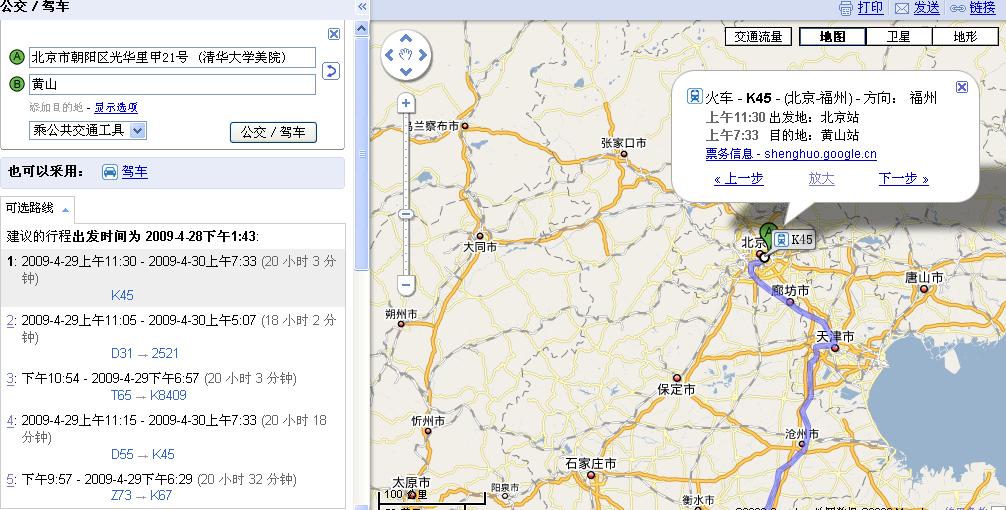Click the sidebar scrollbar up arrow
Image resolution: width=1006 pixels, height=510 pixels.
(x=362, y=28)
